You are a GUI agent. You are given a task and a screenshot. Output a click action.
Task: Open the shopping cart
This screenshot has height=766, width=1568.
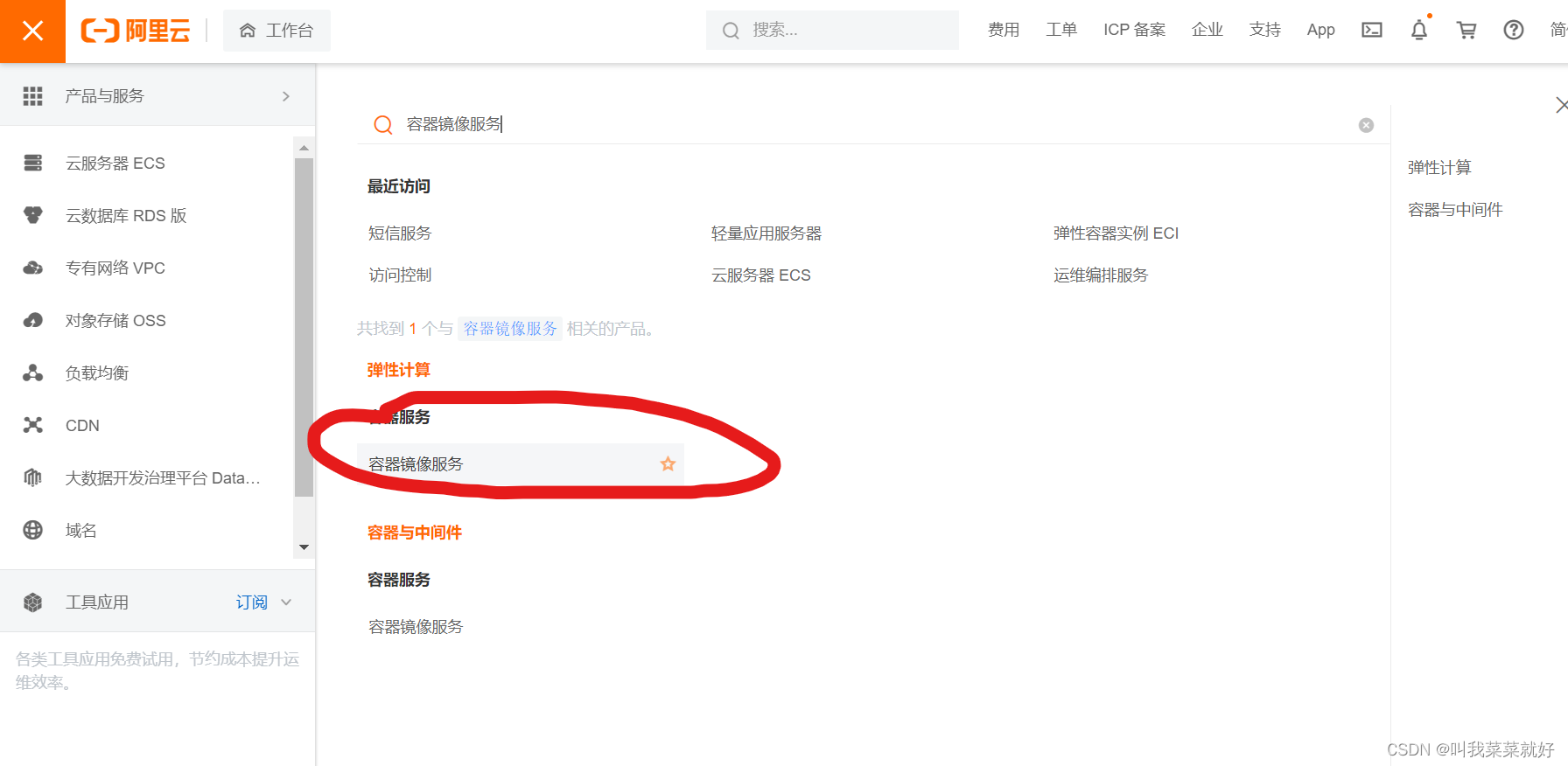(1466, 30)
